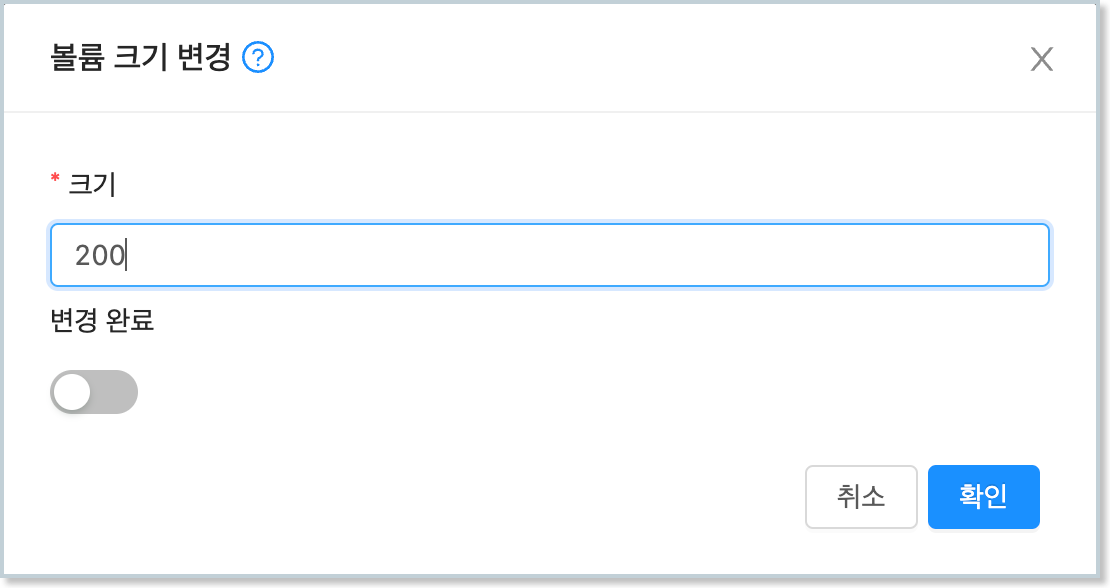Screen dimensions: 1110x588
Task: Confirm with the 확인 button
Action: point(983,496)
